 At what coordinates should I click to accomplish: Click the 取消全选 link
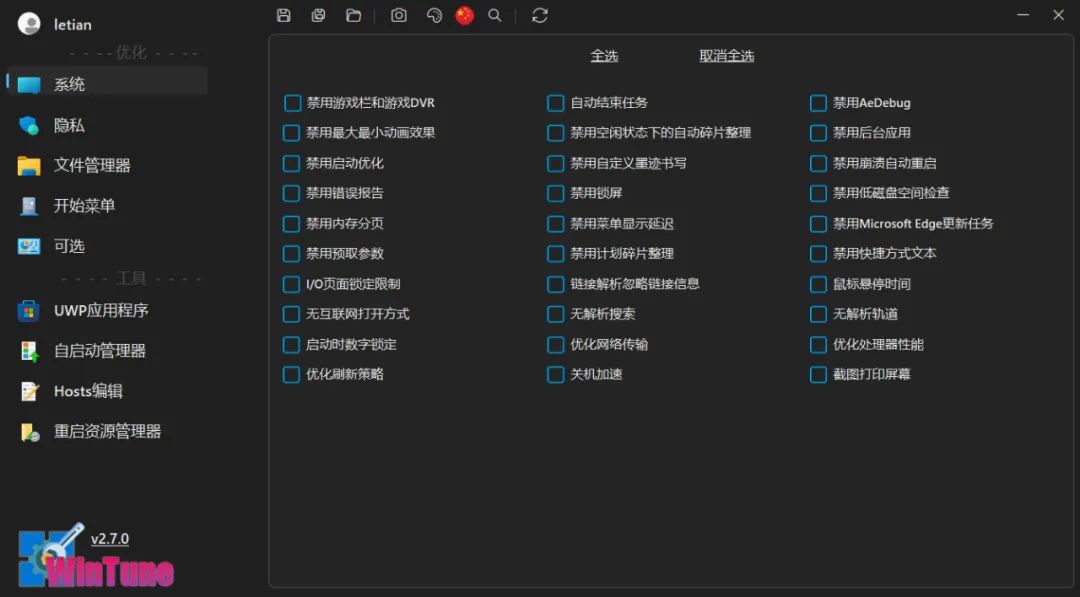click(727, 56)
